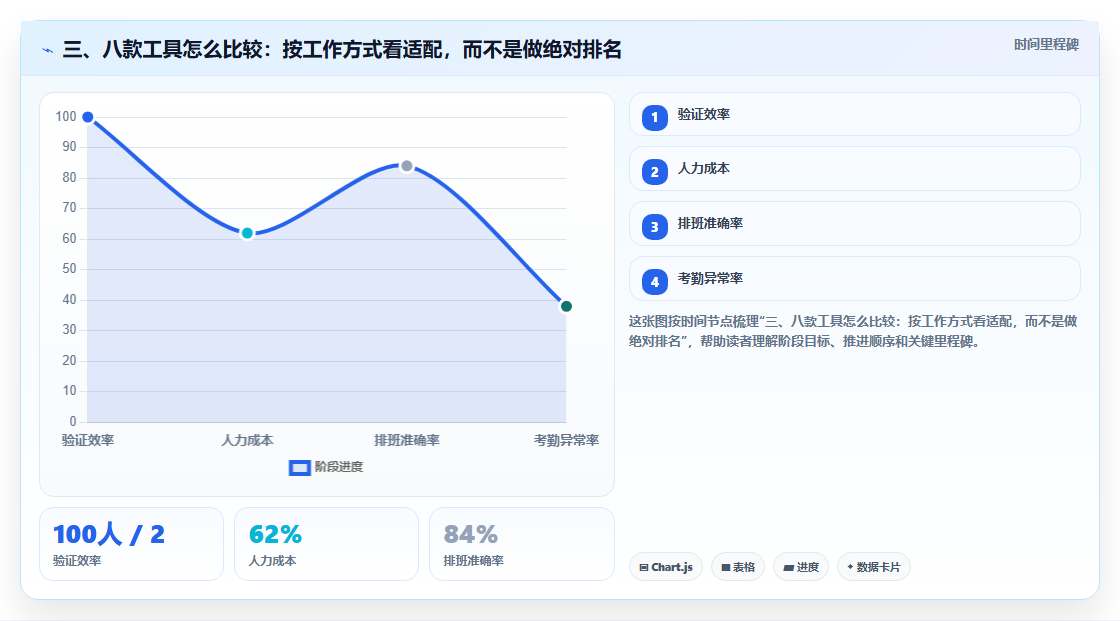1120x621 pixels.
Task: Click the 时间里程碑 label in header
Action: (1046, 44)
